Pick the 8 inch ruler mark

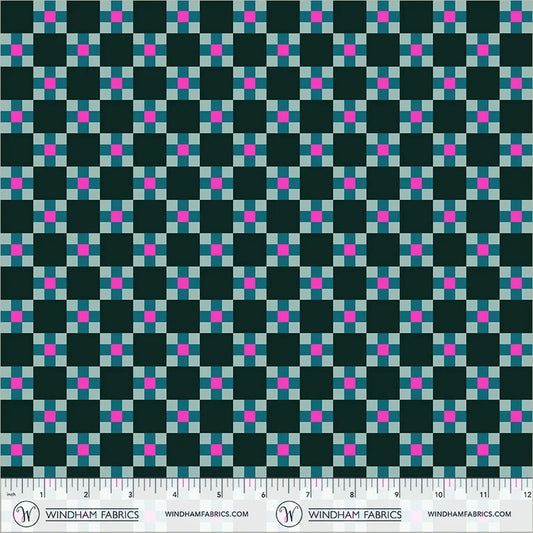coord(352,495)
